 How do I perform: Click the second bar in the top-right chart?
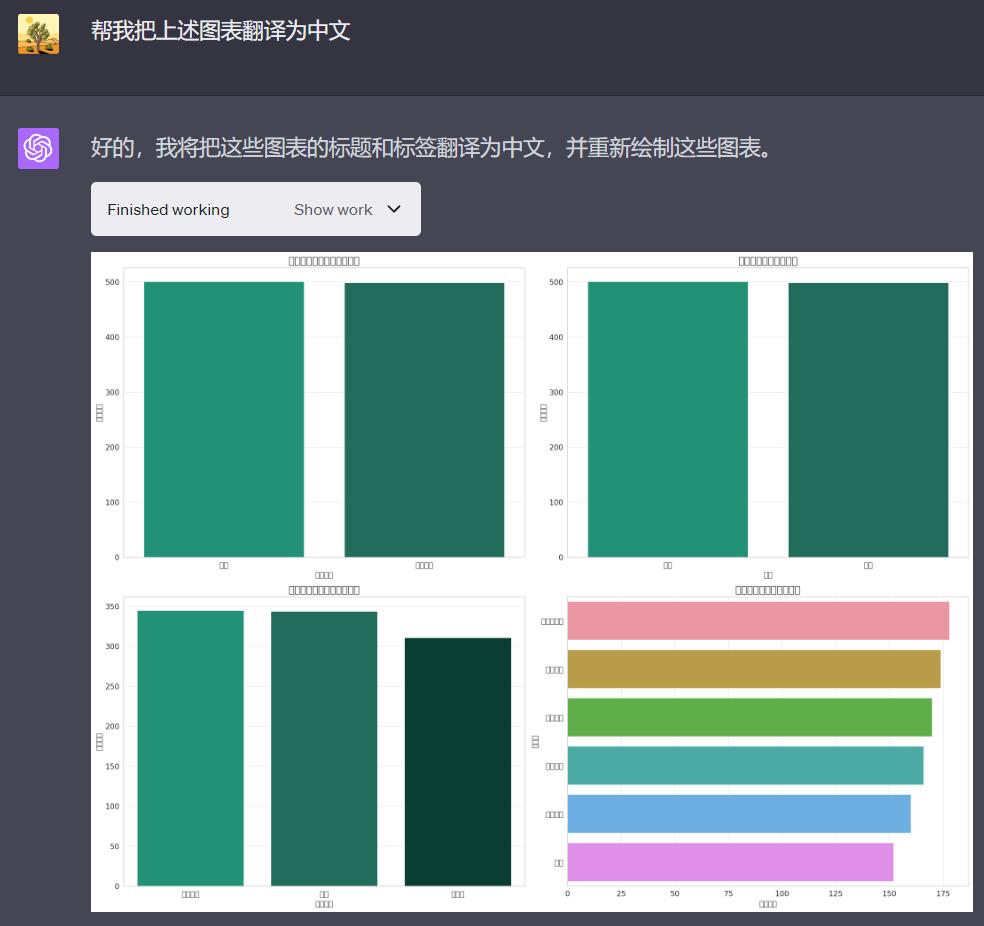tap(868, 420)
